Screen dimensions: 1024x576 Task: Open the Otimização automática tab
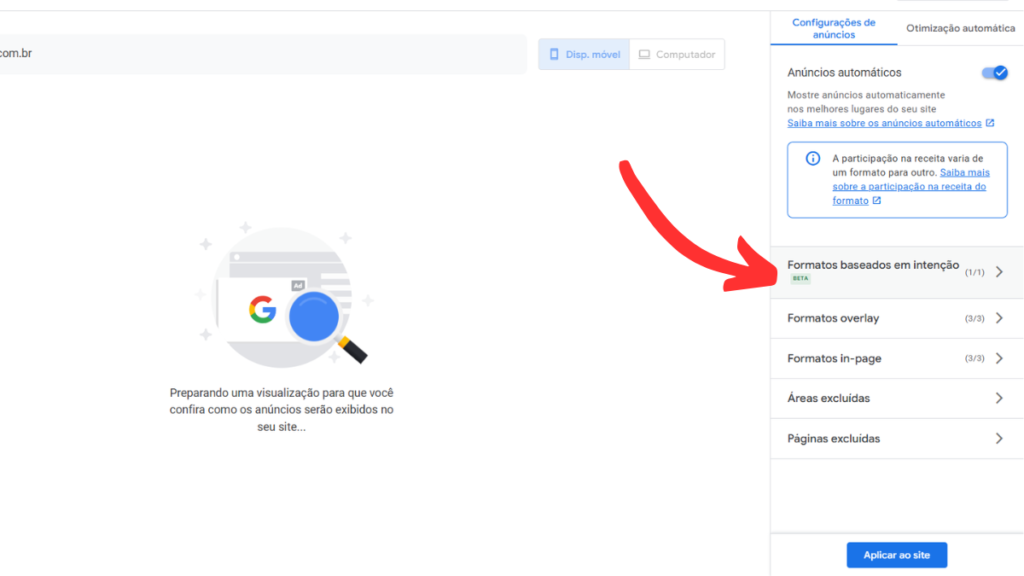click(x=960, y=29)
